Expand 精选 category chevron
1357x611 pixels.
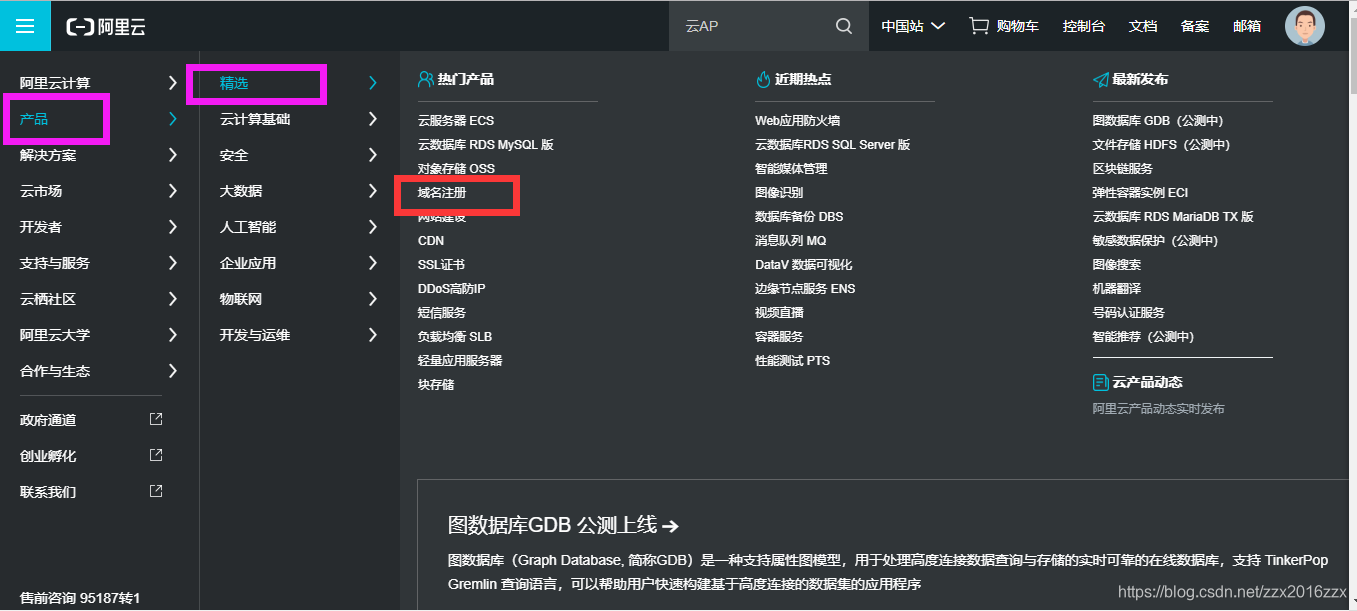373,83
